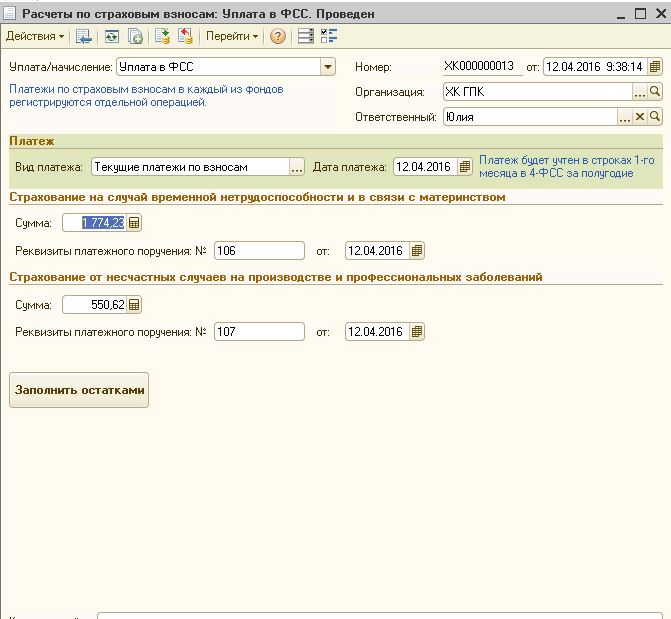Open calculator for the 550,62 sum
671x619 pixels.
pos(134,304)
